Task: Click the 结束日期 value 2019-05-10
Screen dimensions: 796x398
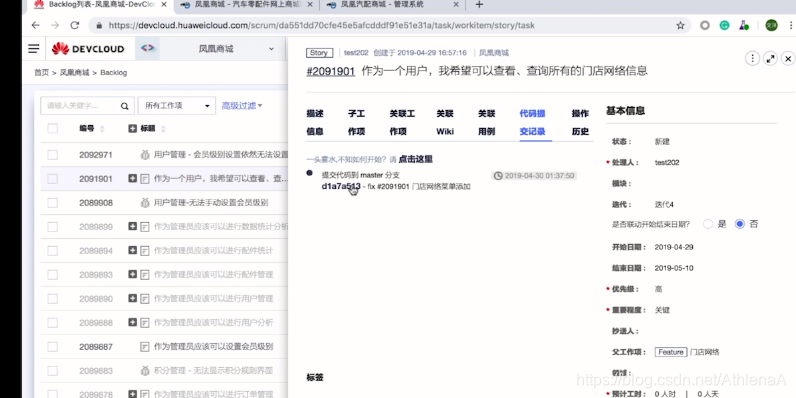Action: click(674, 268)
